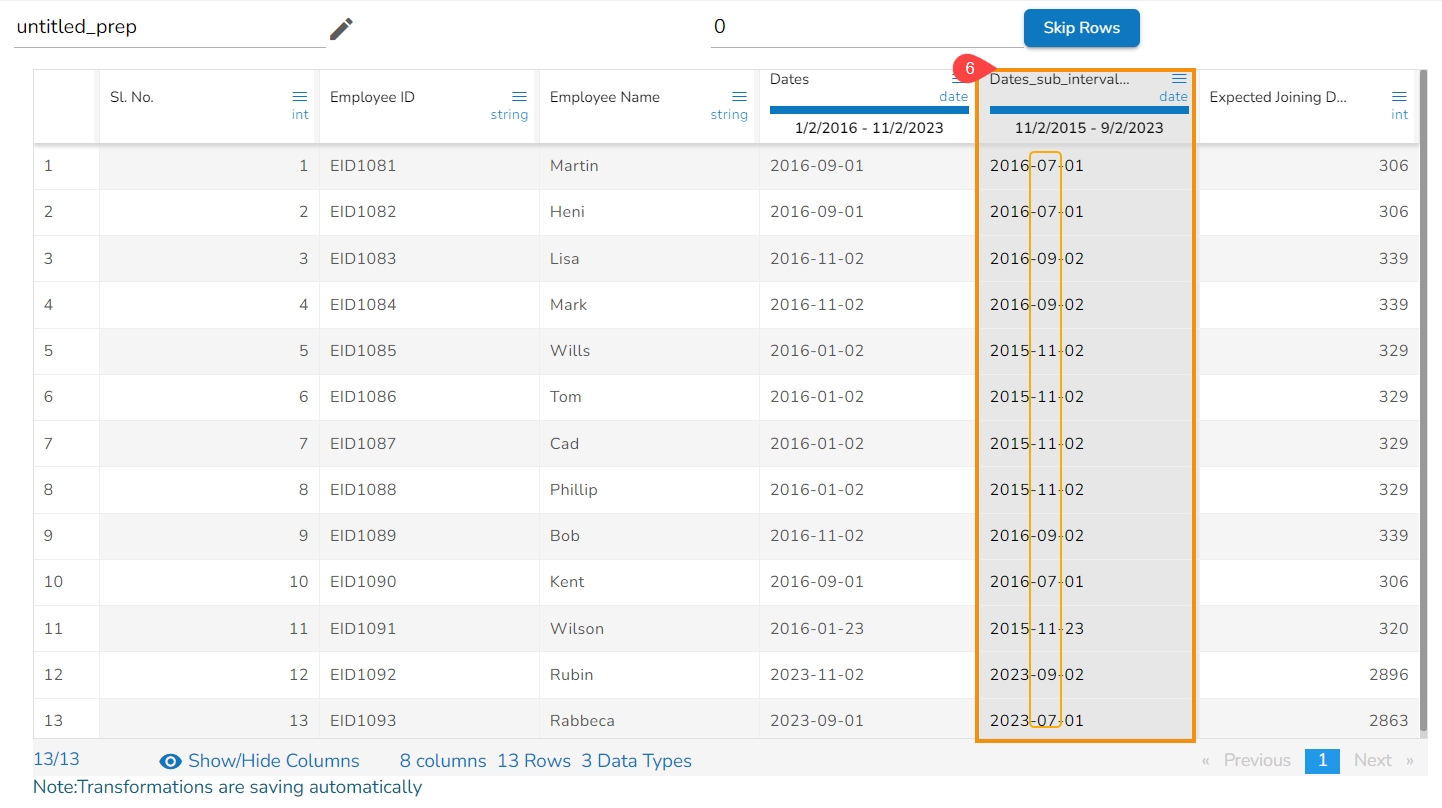Click the 3 Data Types summary link
The height and width of the screenshot is (808, 1442).
pyautogui.click(x=636, y=761)
